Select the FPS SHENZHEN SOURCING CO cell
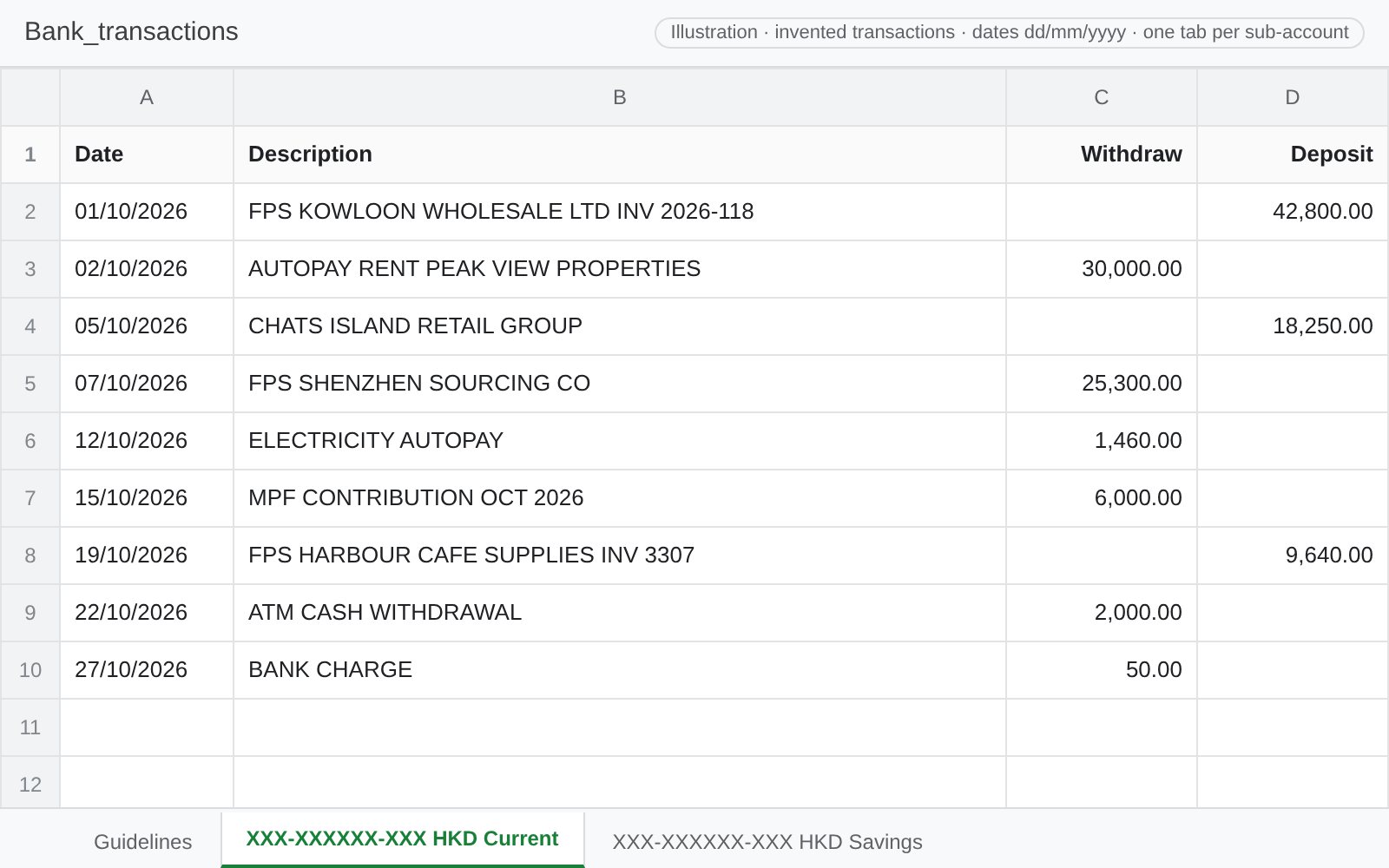1389x868 pixels. pos(620,384)
